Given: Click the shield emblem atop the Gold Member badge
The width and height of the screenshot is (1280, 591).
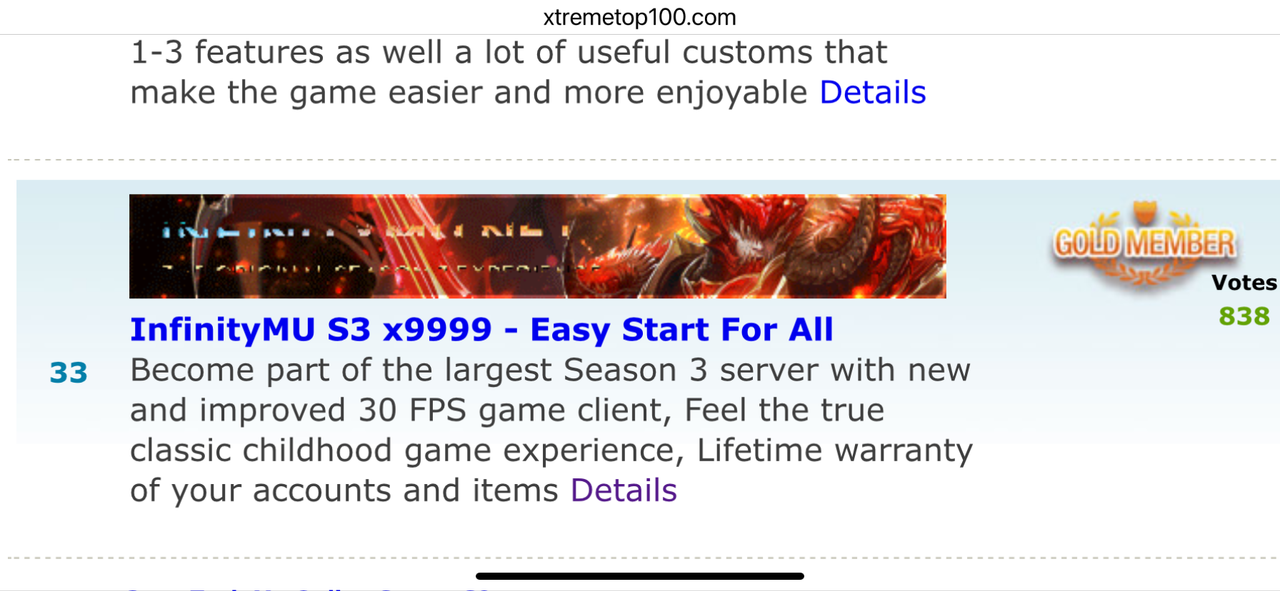Looking at the screenshot, I should point(1145,213).
